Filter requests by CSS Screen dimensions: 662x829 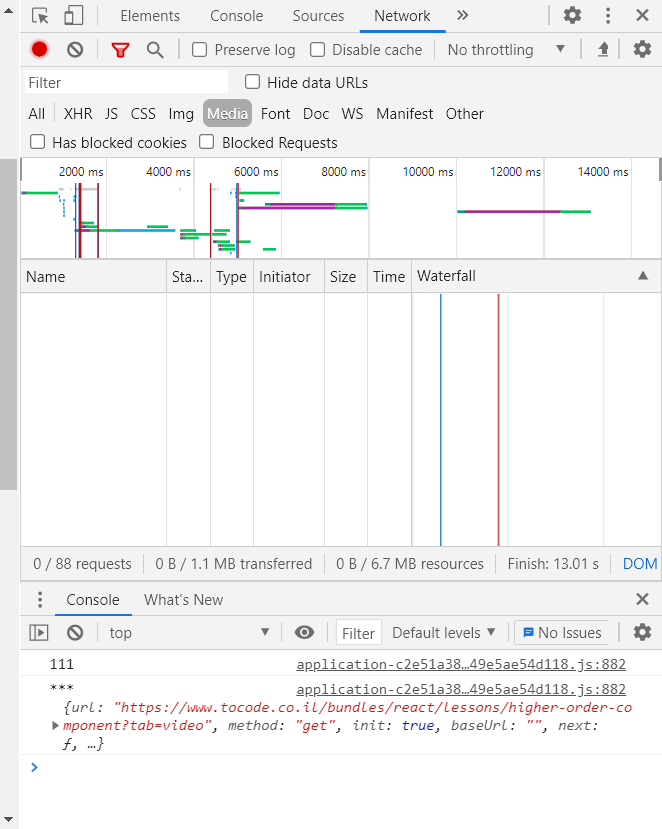[143, 114]
